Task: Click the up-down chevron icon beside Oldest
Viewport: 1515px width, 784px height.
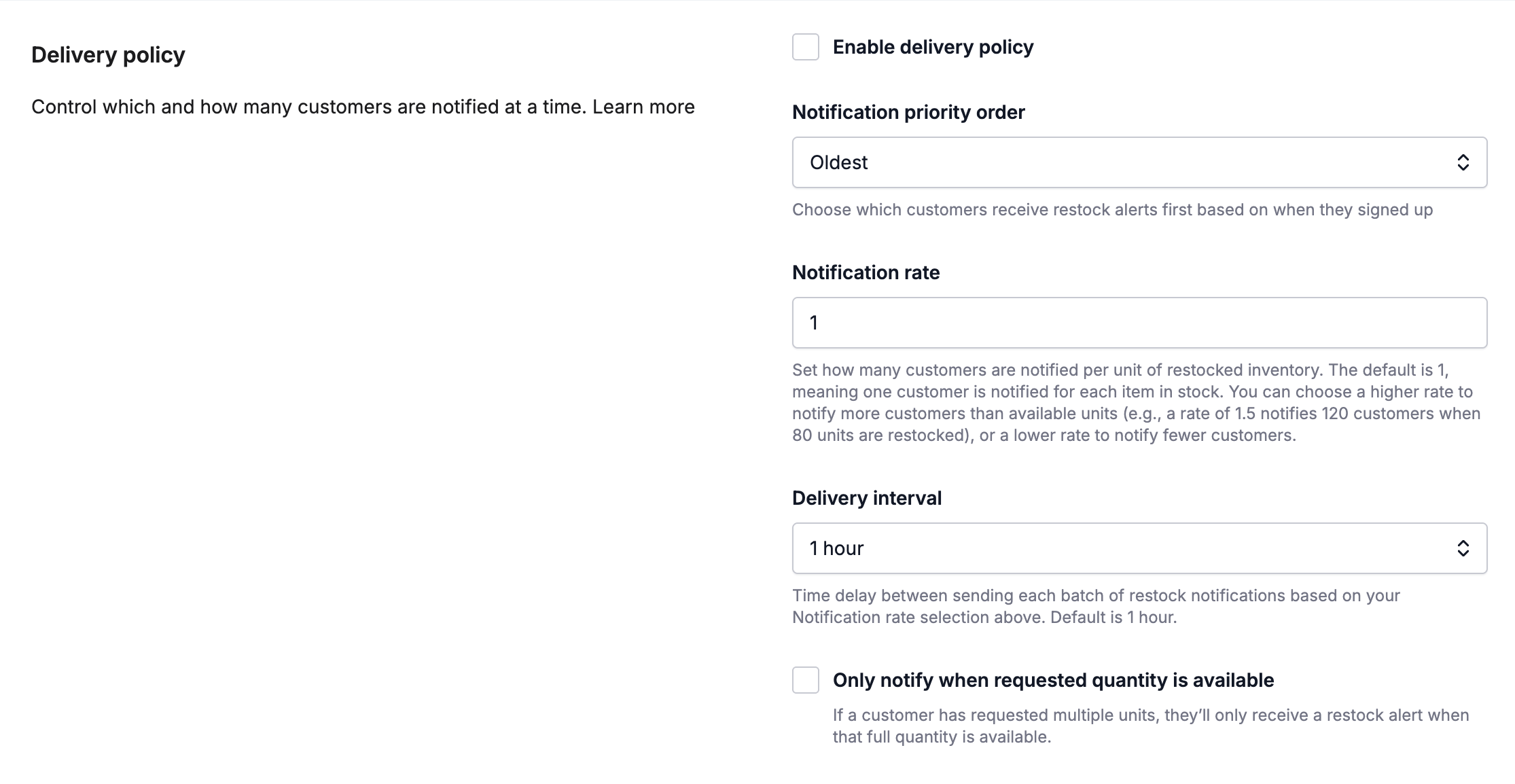Action: [x=1463, y=162]
